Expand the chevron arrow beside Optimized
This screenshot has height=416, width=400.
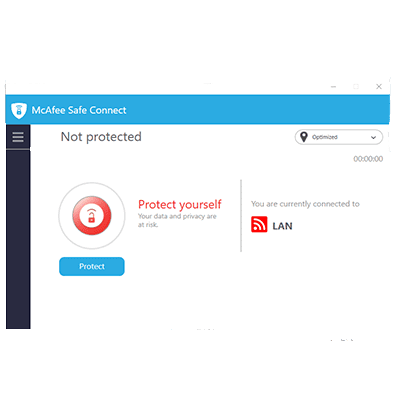click(373, 137)
